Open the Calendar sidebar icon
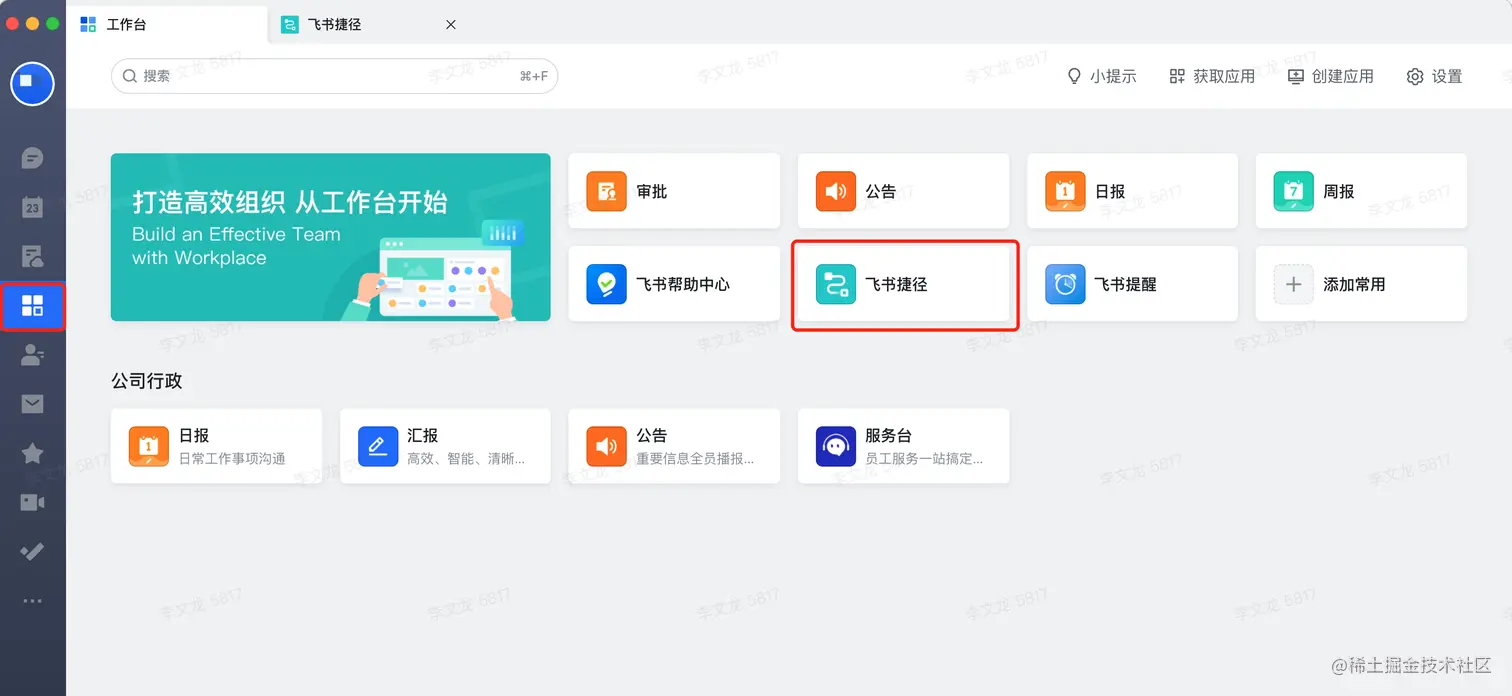The height and width of the screenshot is (696, 1512). (x=32, y=207)
